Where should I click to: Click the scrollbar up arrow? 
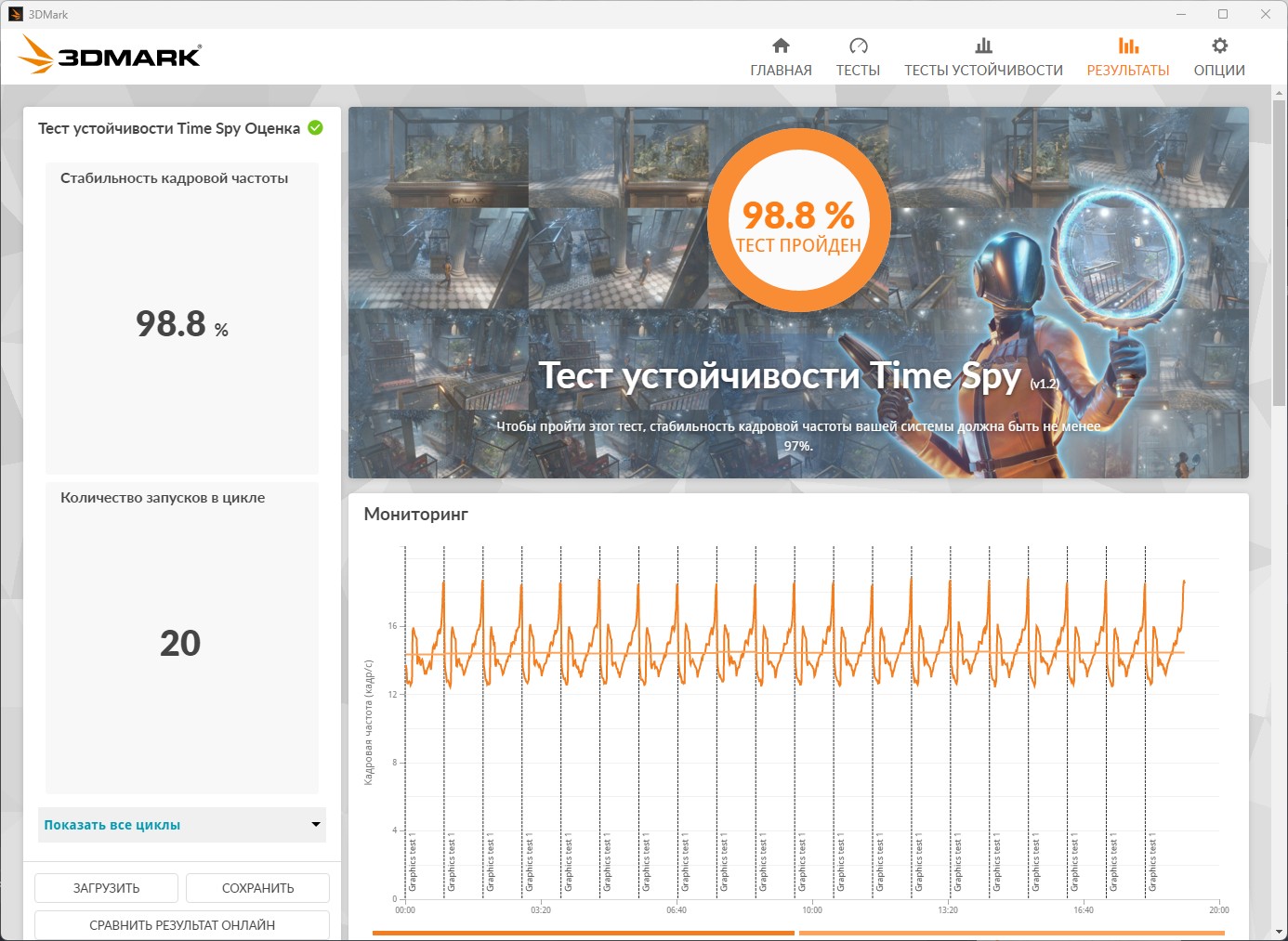(1279, 92)
